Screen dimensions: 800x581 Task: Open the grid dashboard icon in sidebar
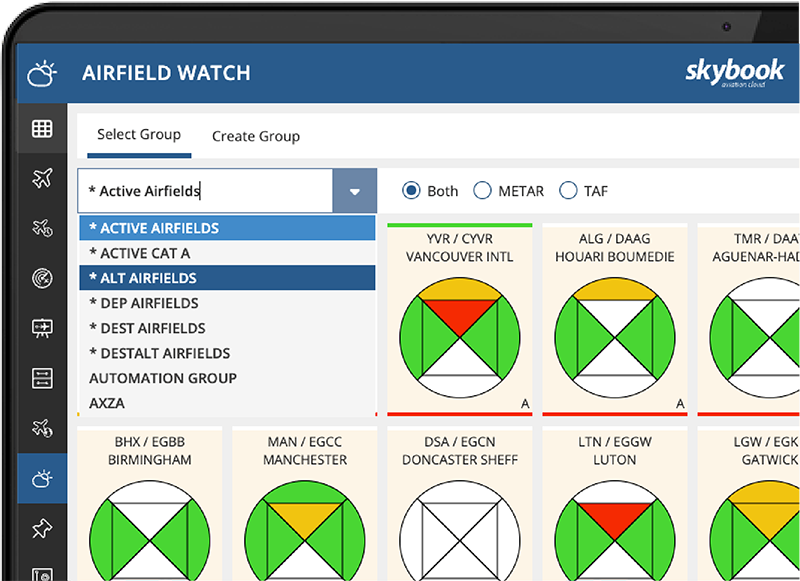(x=42, y=129)
